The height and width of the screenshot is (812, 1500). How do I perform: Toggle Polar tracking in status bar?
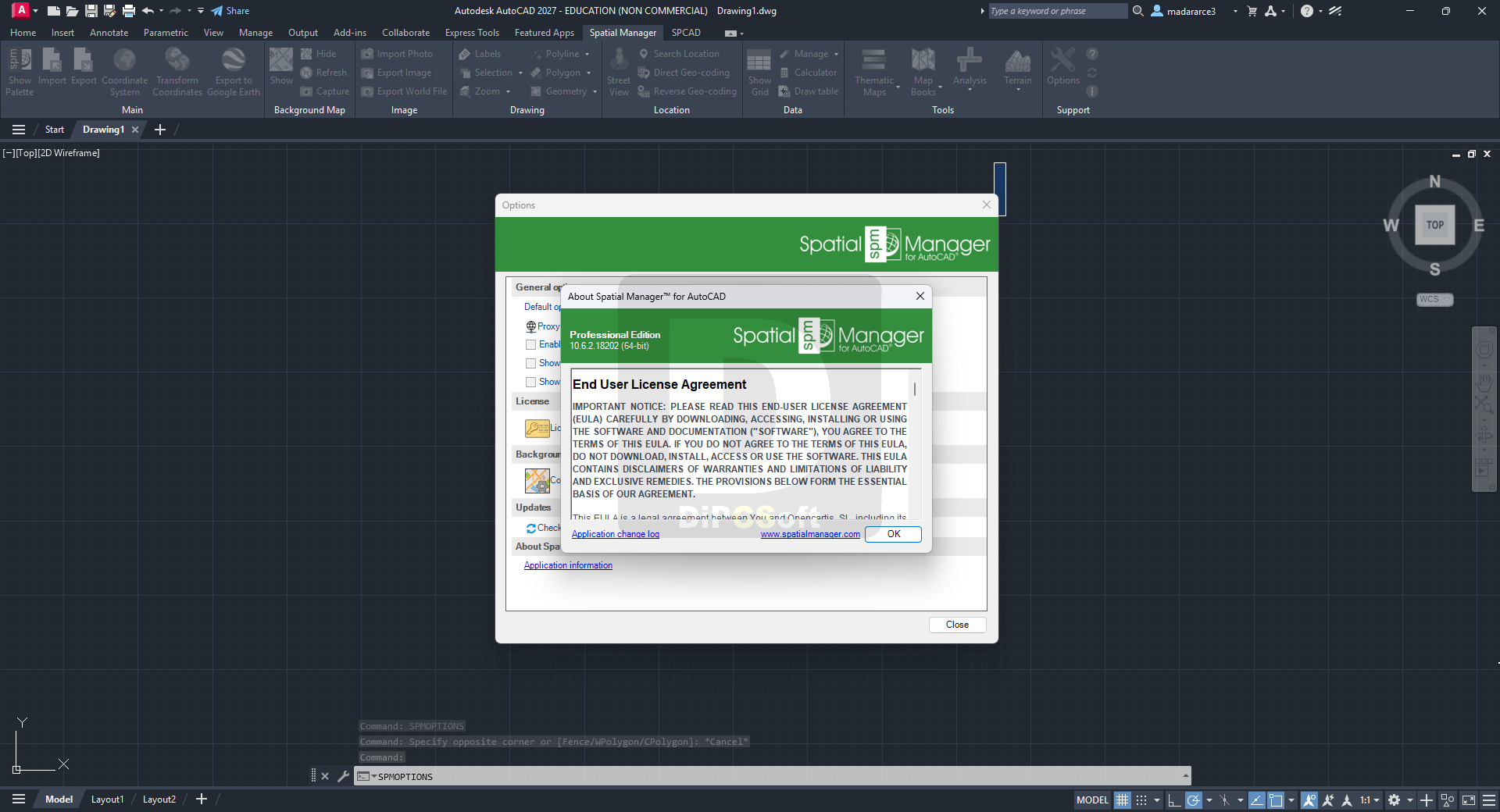click(1193, 800)
